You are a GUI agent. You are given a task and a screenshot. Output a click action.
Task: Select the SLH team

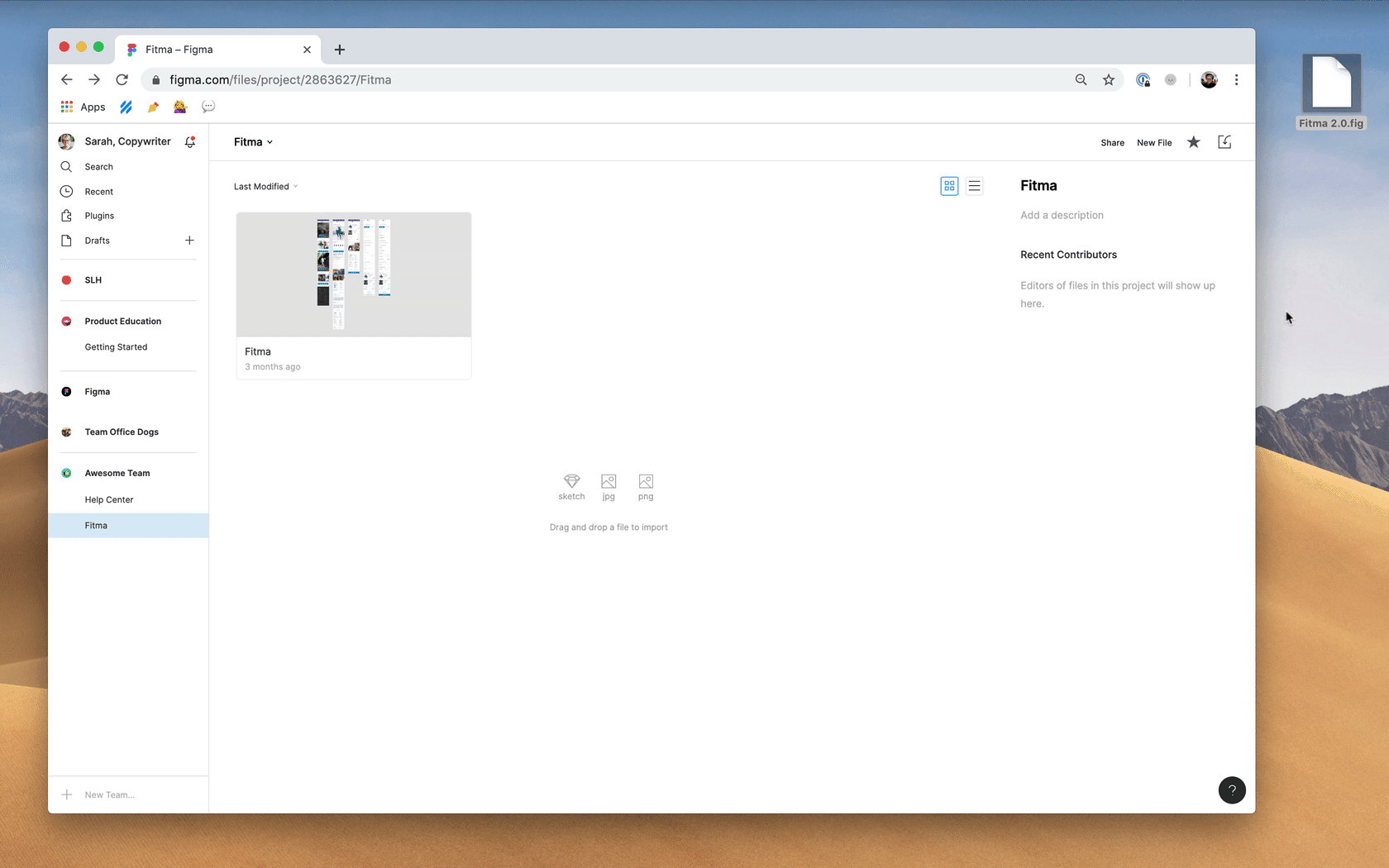coord(93,280)
